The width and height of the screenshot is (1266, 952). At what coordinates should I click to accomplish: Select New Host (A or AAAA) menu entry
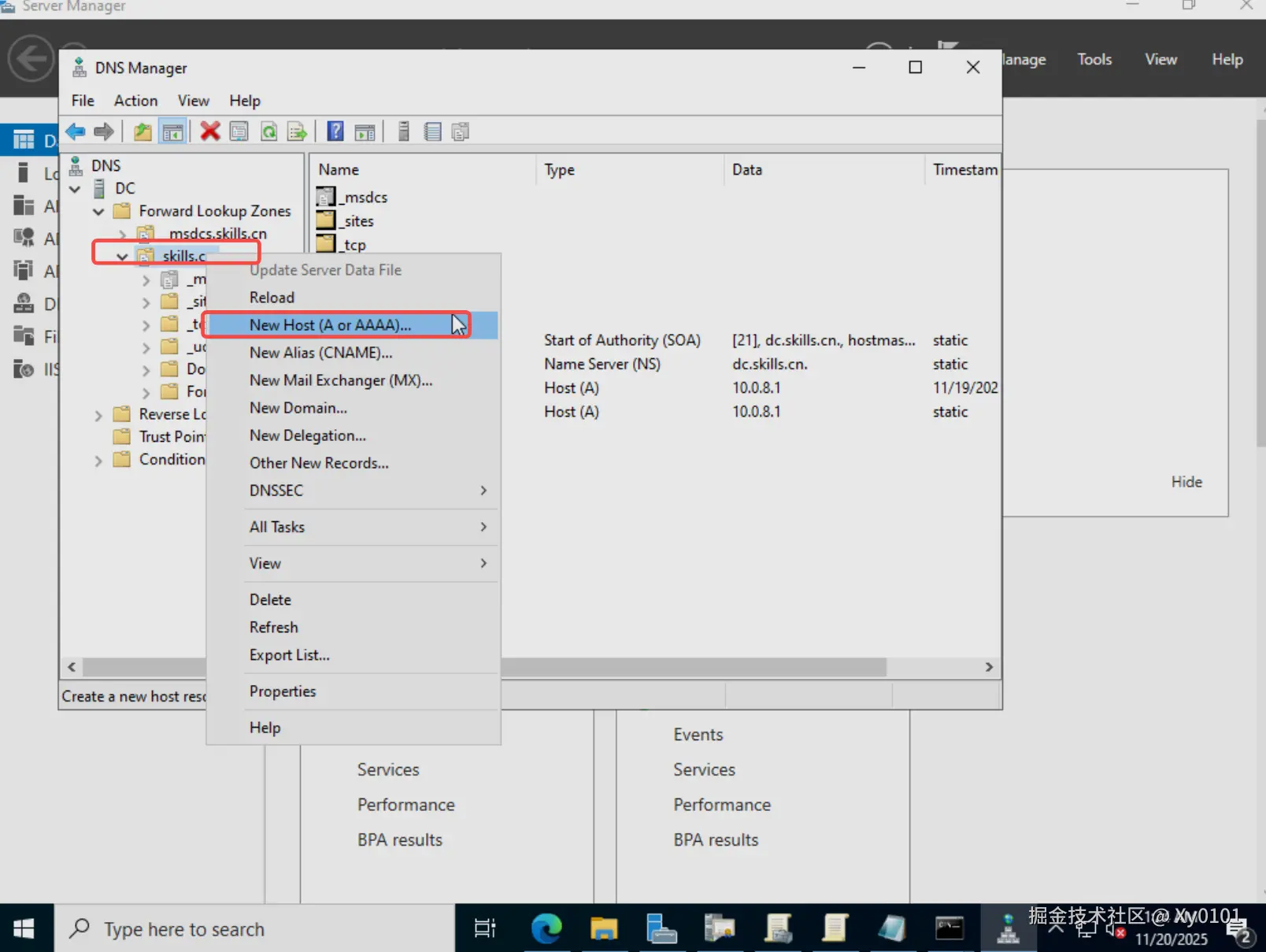click(x=330, y=325)
